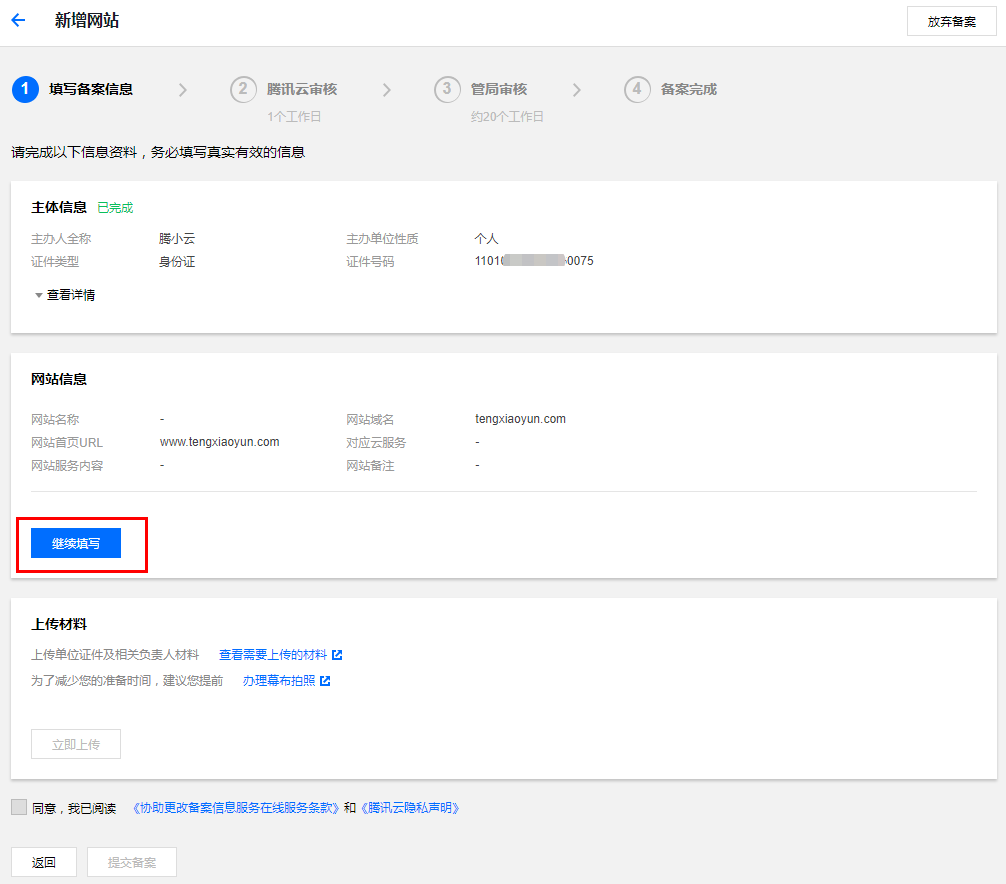Click external link icon beside 查看需要上传的材料
Image resolution: width=1006 pixels, height=884 pixels.
click(337, 655)
